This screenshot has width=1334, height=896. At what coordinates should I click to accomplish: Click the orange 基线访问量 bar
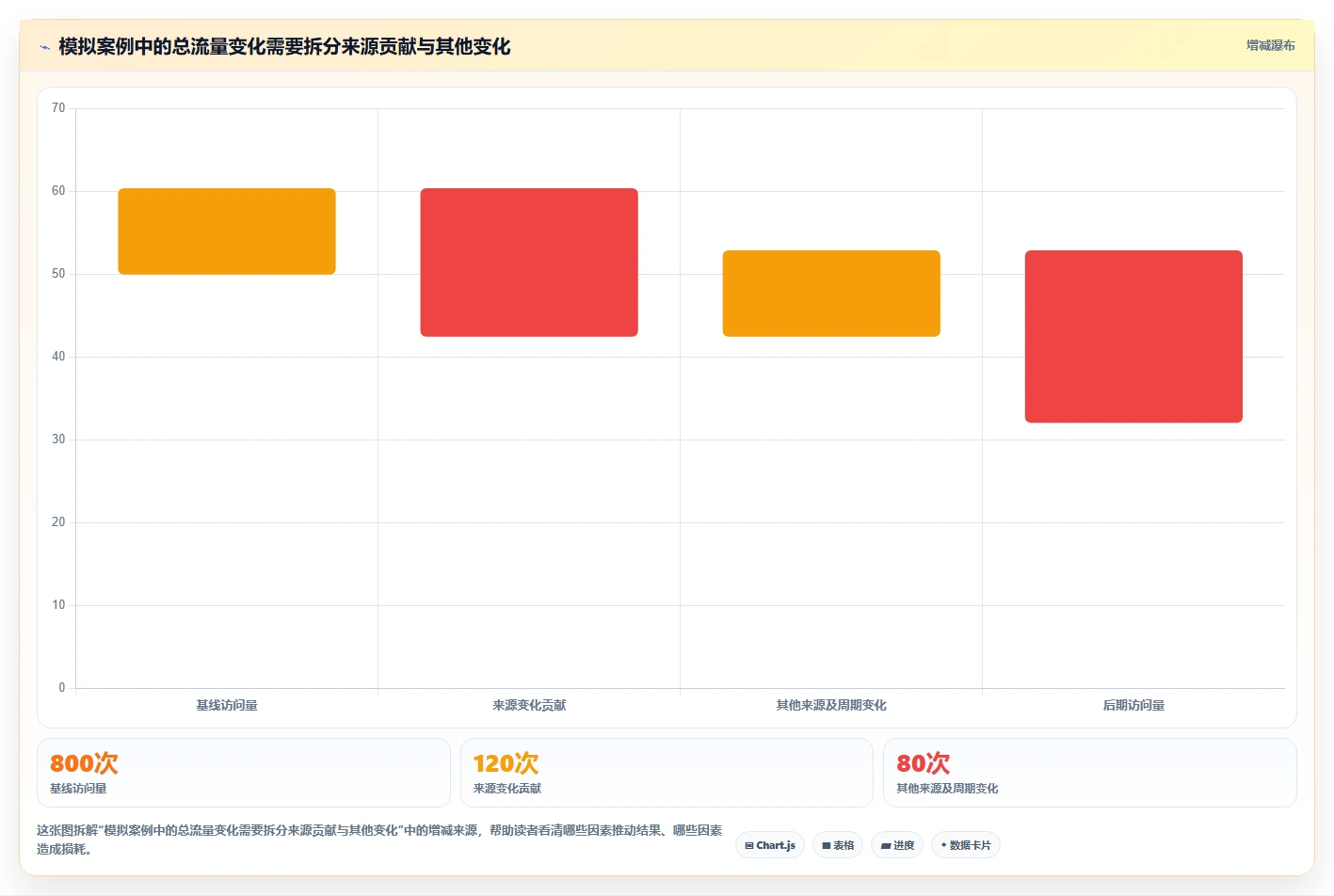tap(227, 232)
